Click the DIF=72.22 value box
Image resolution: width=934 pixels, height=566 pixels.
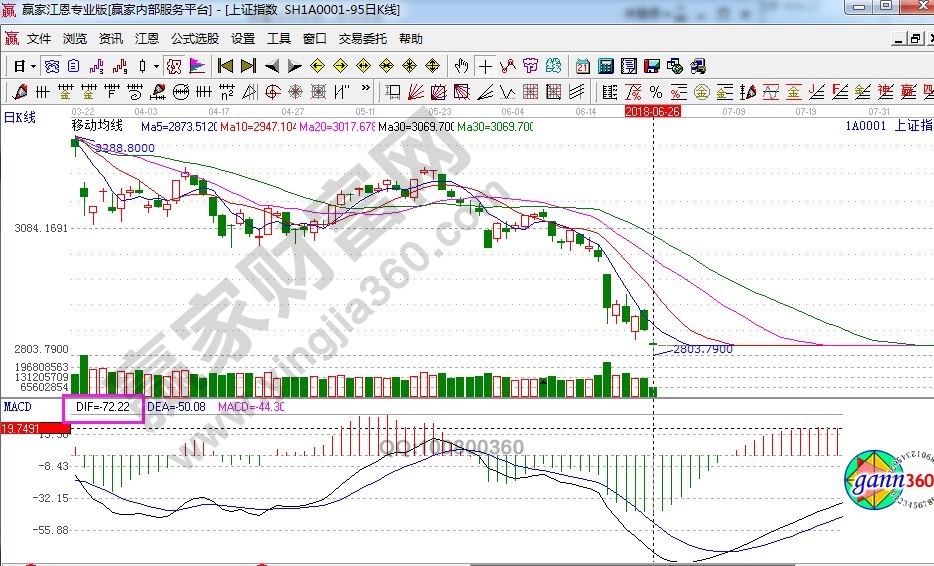(103, 408)
